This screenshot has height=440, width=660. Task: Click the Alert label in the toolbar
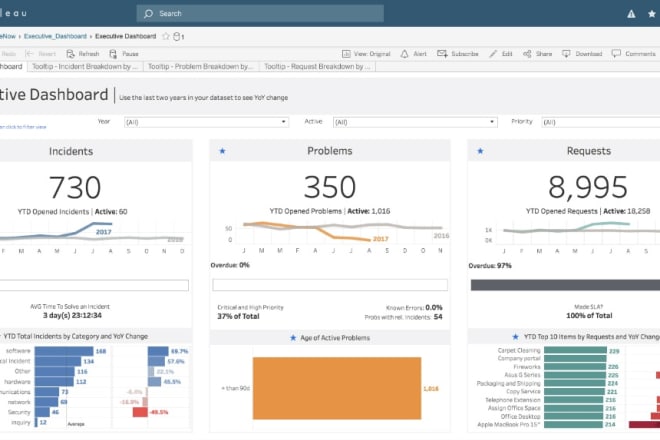click(x=420, y=54)
